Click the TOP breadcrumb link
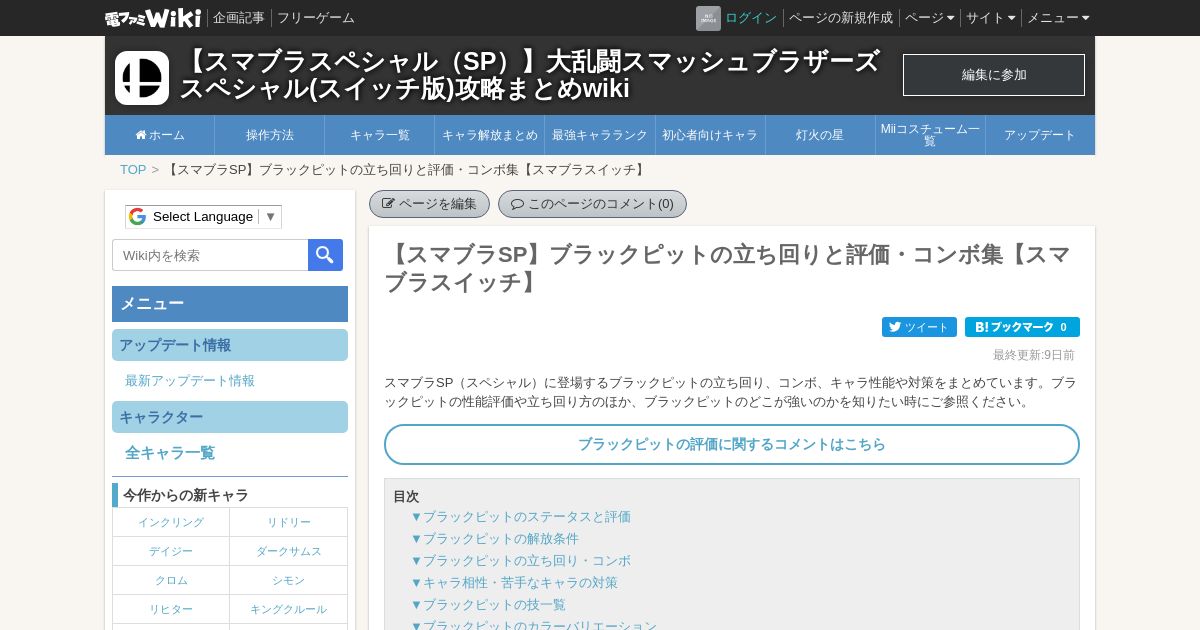Screen dimensions: 1200x630 [x=133, y=170]
